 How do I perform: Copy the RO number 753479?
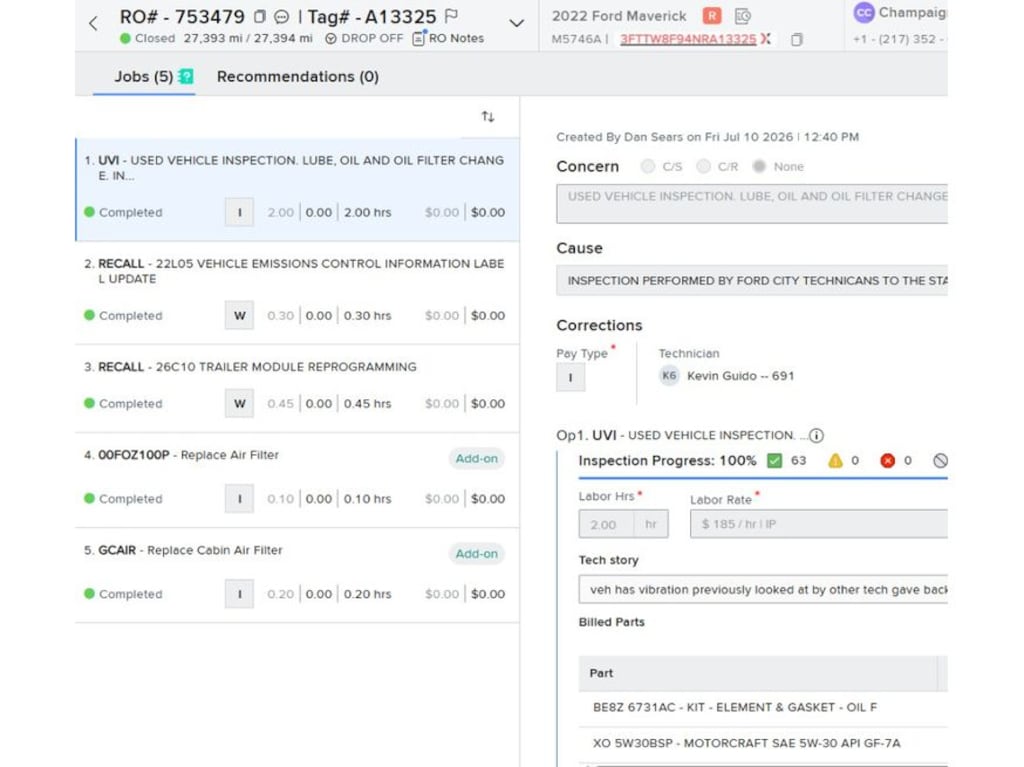pos(260,16)
